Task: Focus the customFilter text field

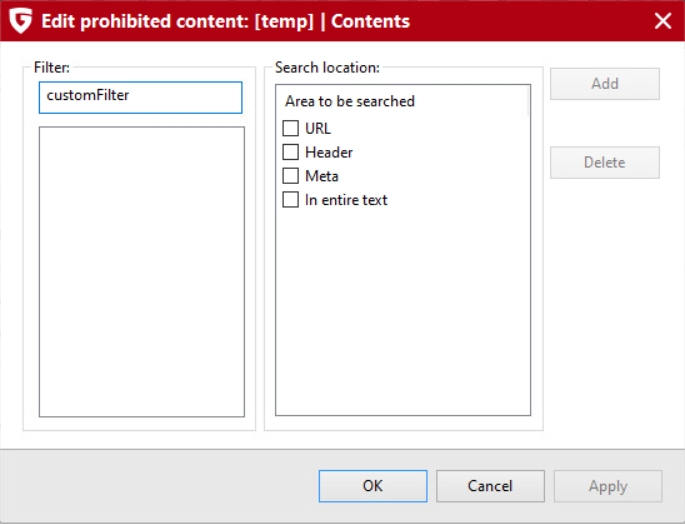Action: click(140, 97)
